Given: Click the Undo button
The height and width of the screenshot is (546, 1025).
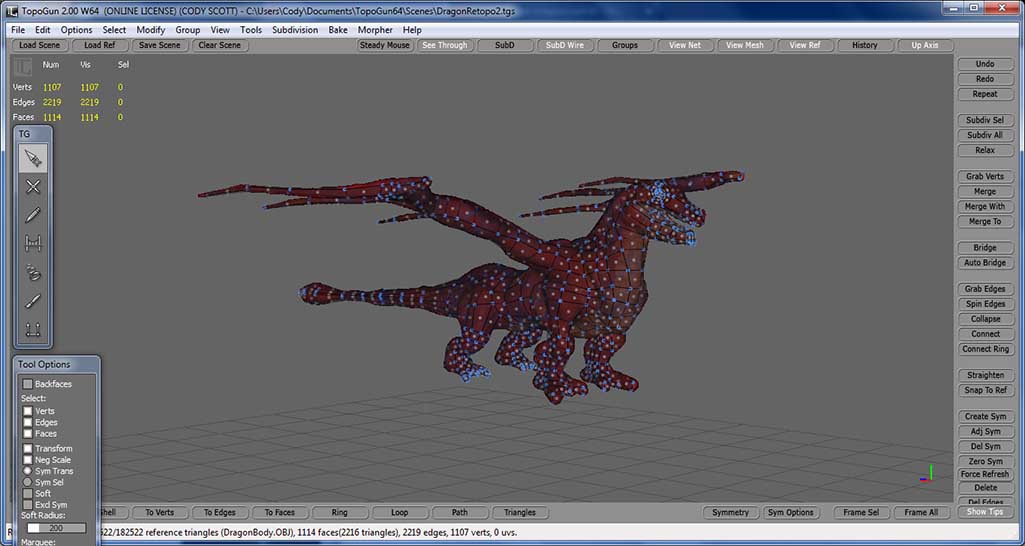Looking at the screenshot, I should 985,64.
